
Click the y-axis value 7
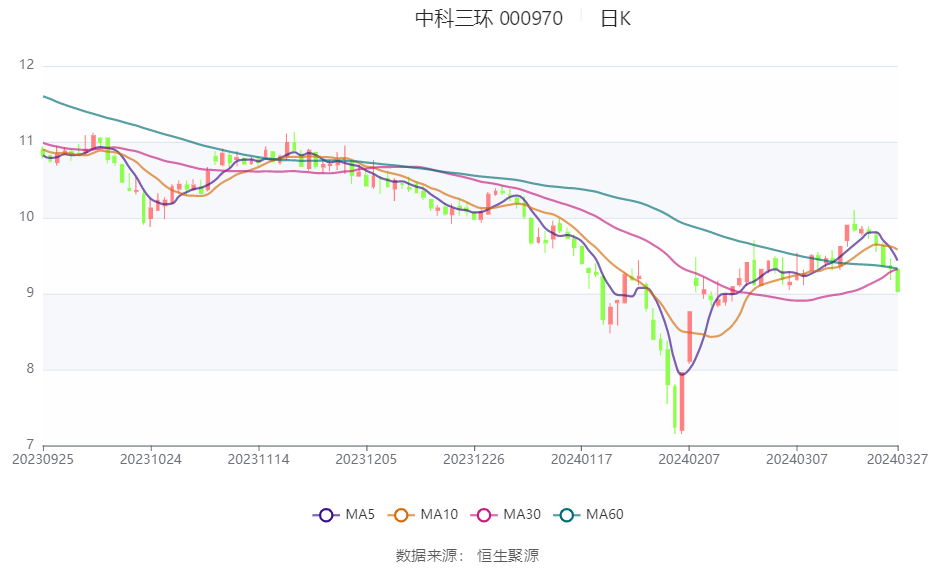[30, 445]
